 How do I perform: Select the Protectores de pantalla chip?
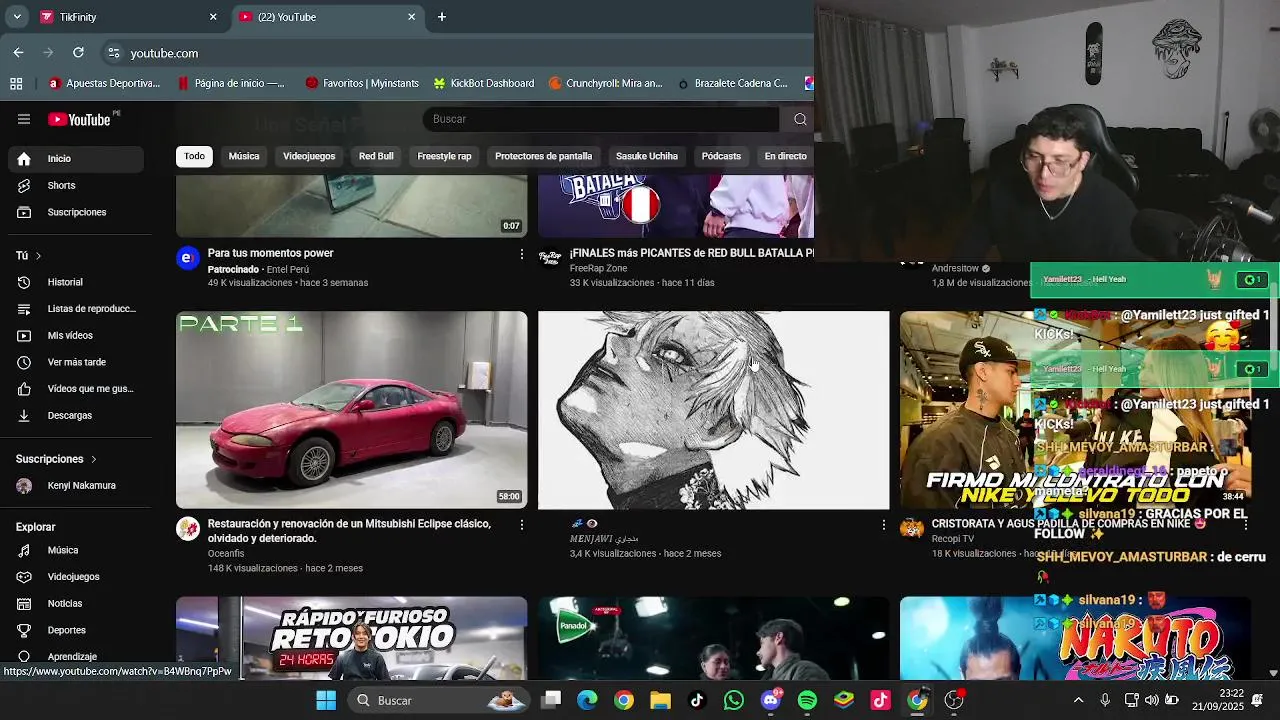tap(543, 156)
